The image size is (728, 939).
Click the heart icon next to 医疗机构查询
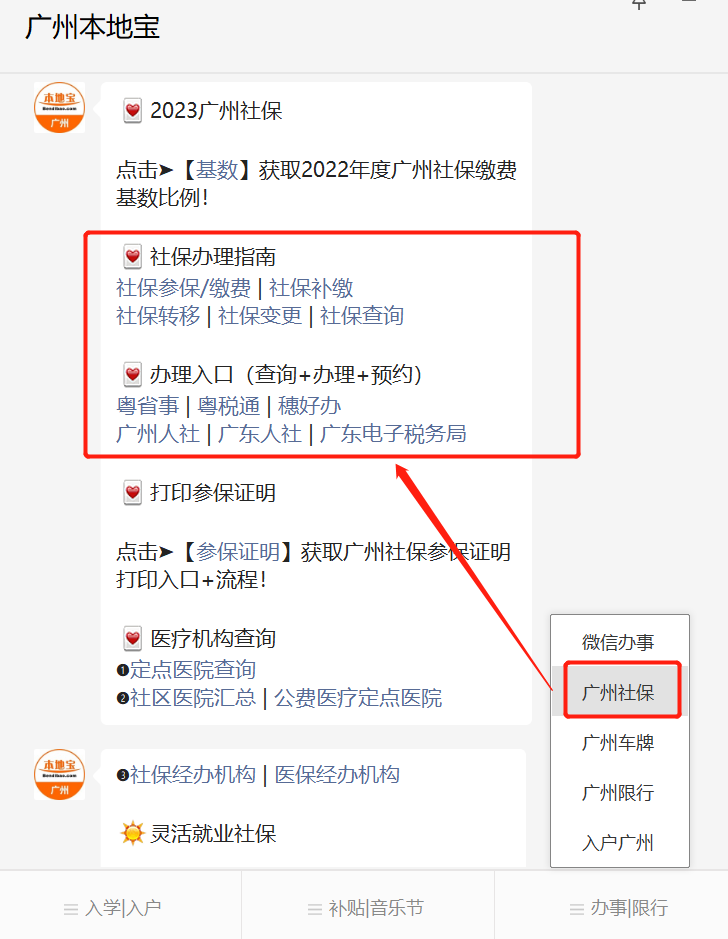132,638
